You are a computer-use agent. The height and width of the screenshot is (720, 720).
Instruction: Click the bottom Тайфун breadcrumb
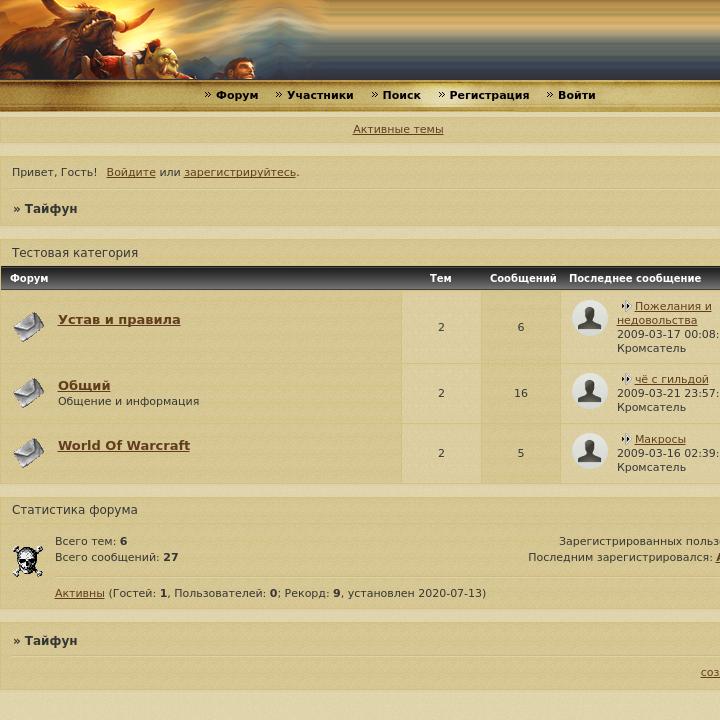(x=51, y=641)
